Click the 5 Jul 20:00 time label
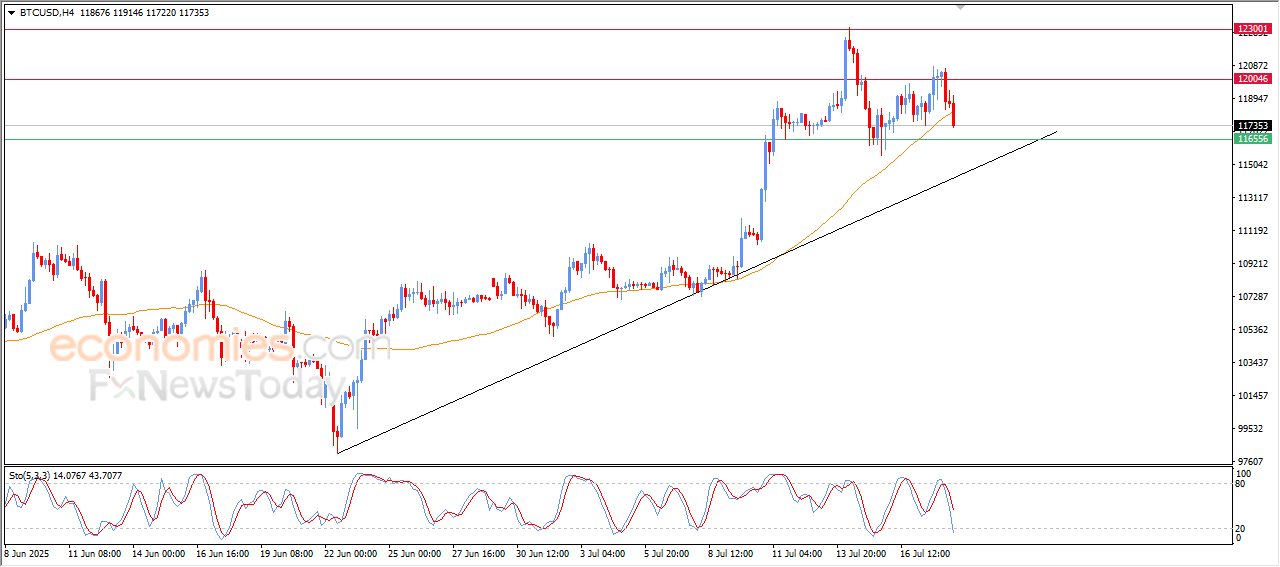 667,552
